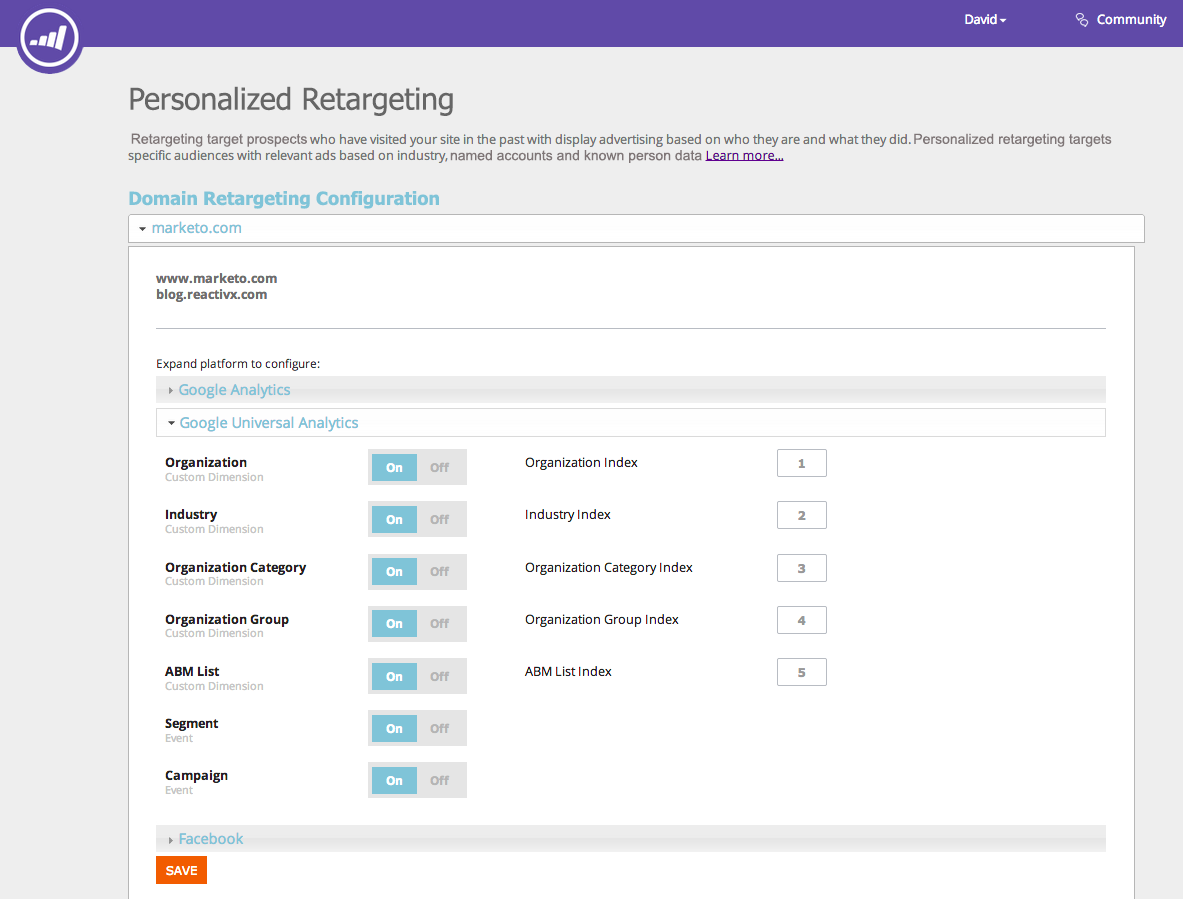
Task: Click the orange SAVE button
Action: [181, 870]
